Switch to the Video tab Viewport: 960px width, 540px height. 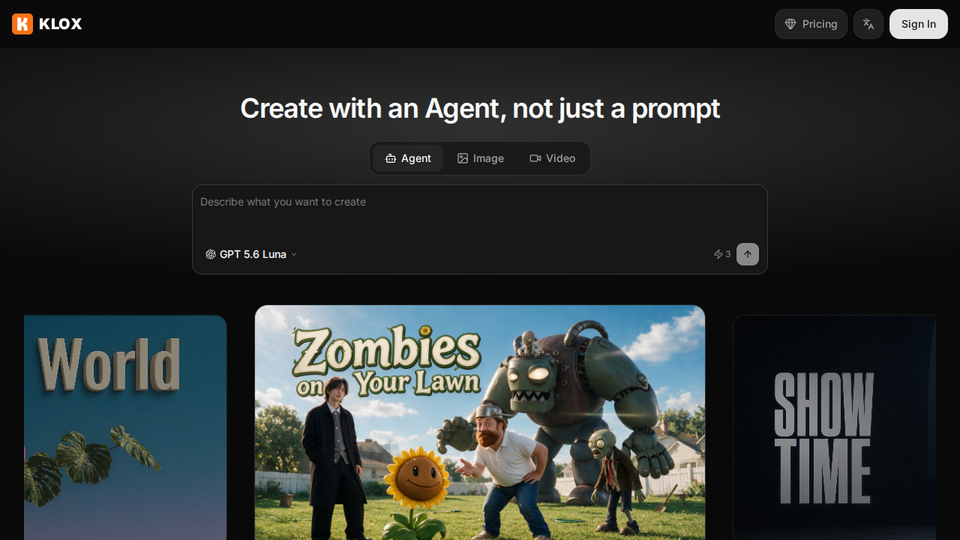[x=552, y=159]
